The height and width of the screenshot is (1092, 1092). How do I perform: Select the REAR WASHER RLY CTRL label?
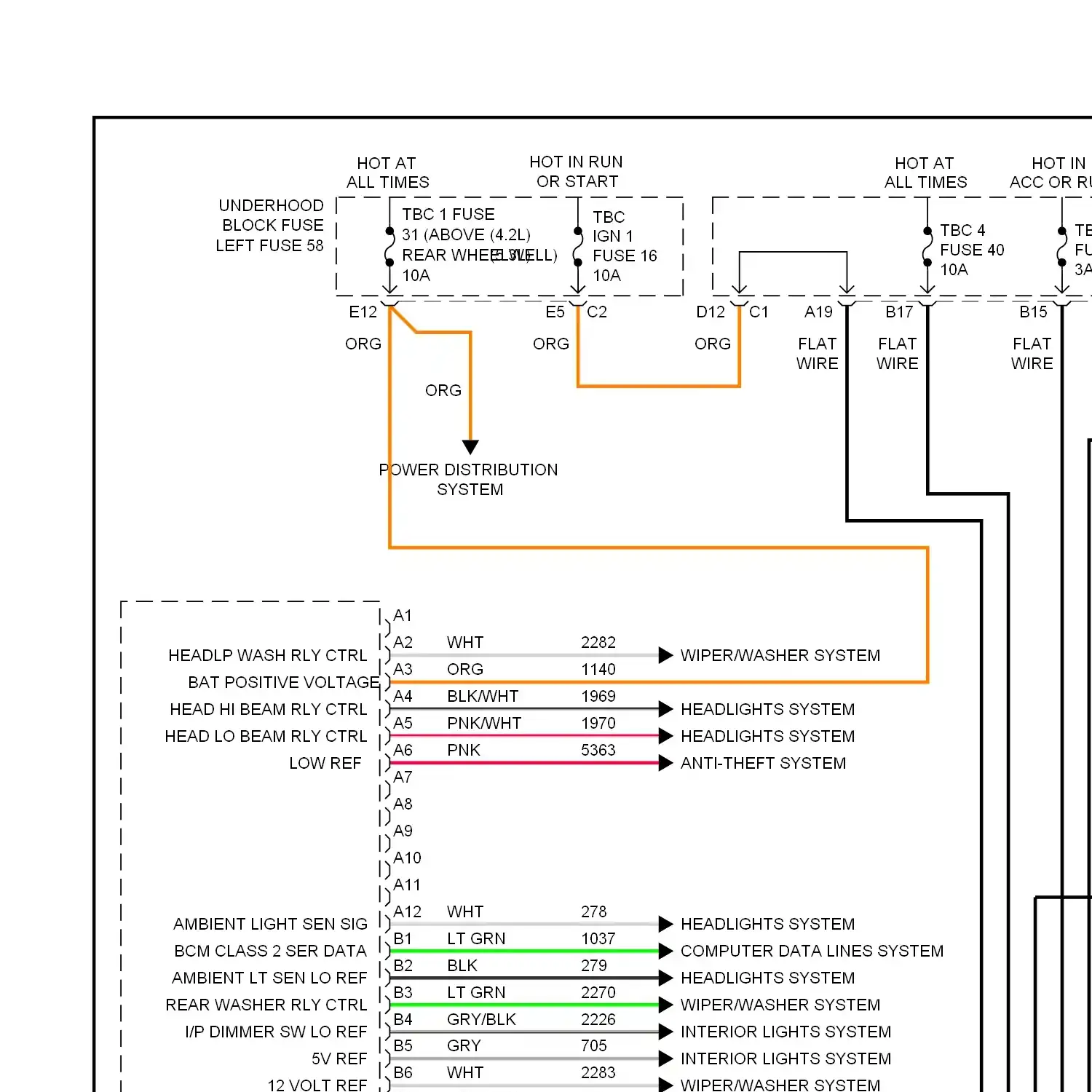266,1005
